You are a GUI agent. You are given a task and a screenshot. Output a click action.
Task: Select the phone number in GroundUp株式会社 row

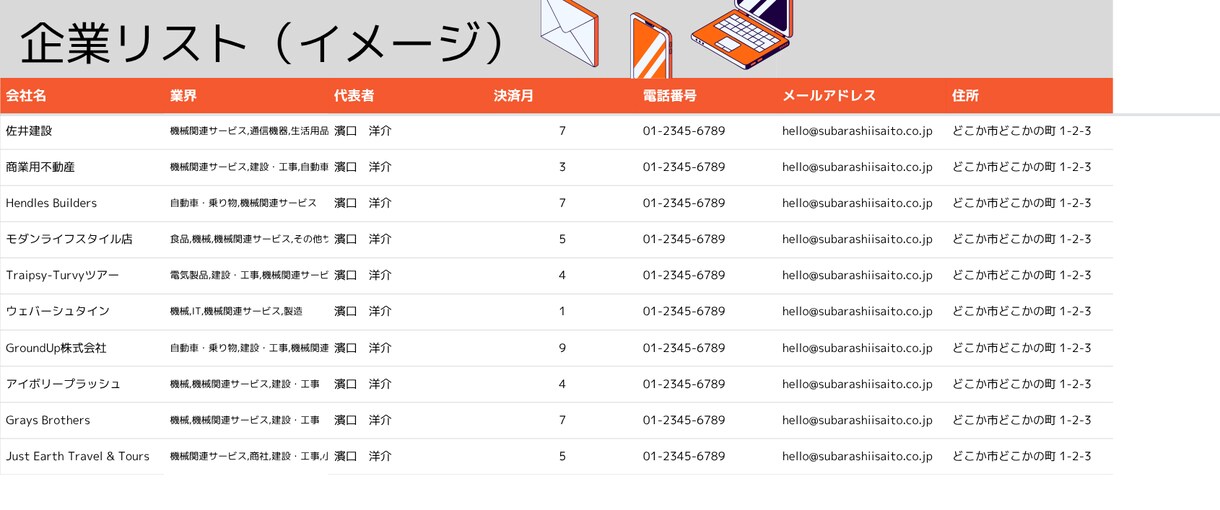coord(684,348)
